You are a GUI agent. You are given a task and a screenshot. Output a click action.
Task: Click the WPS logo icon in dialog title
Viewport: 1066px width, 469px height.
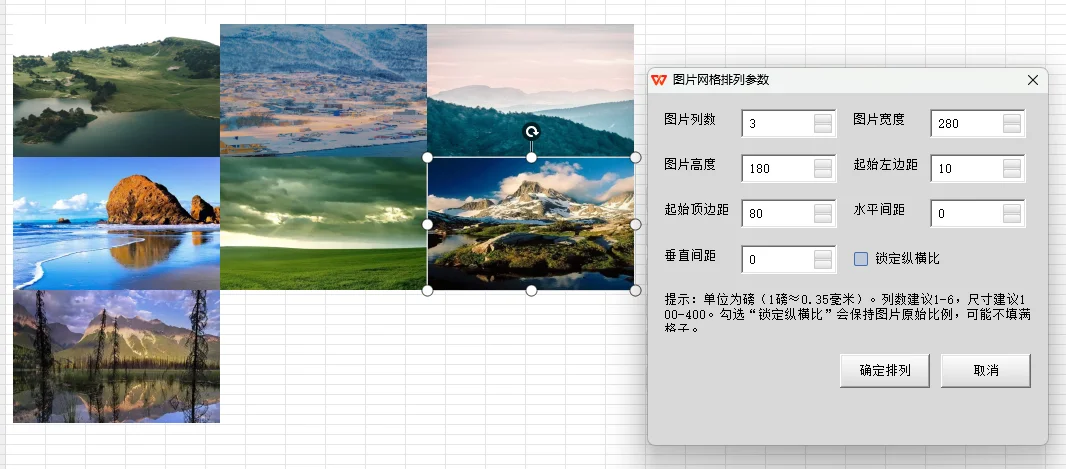[659, 80]
